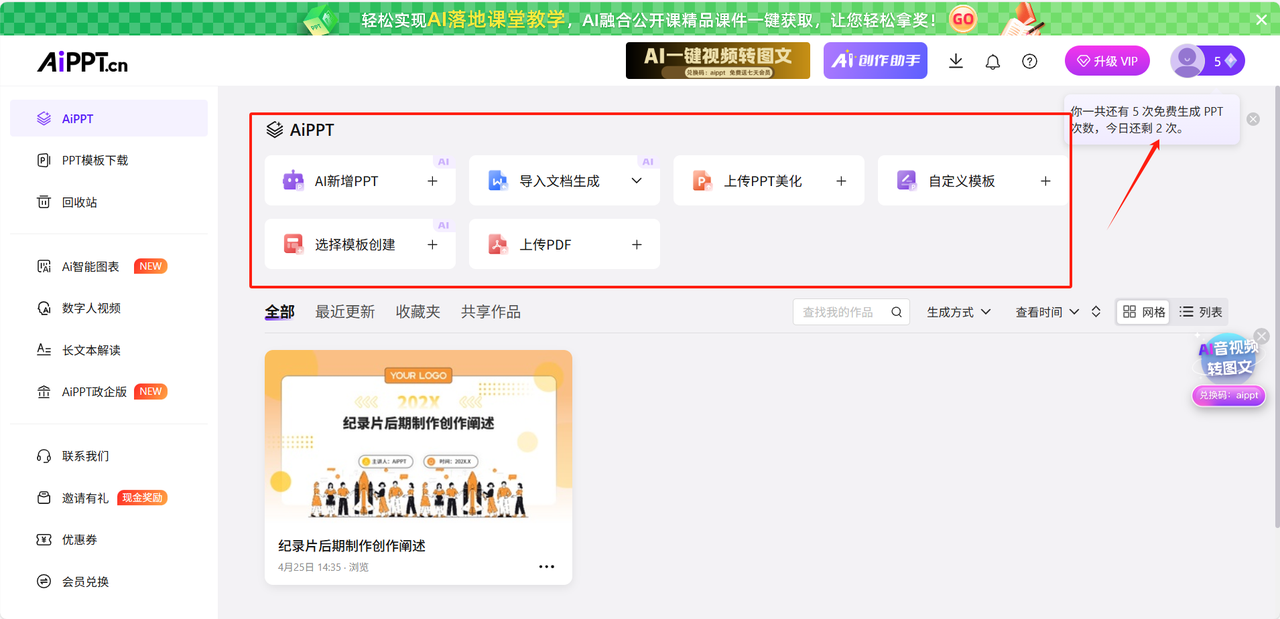
Task: Switch to the 最近更新 tab
Action: tap(345, 312)
